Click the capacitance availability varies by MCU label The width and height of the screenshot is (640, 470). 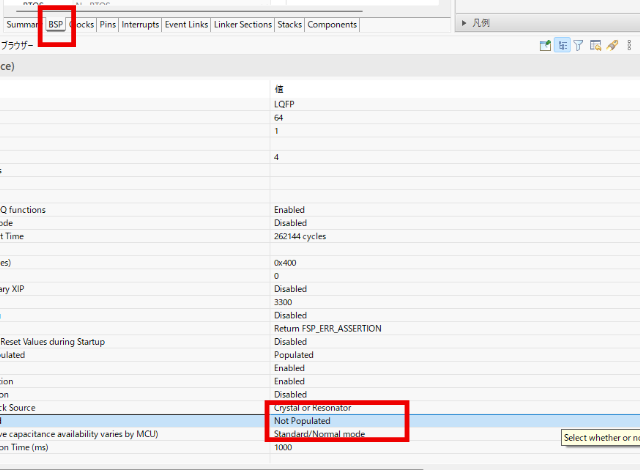[x=79, y=434]
